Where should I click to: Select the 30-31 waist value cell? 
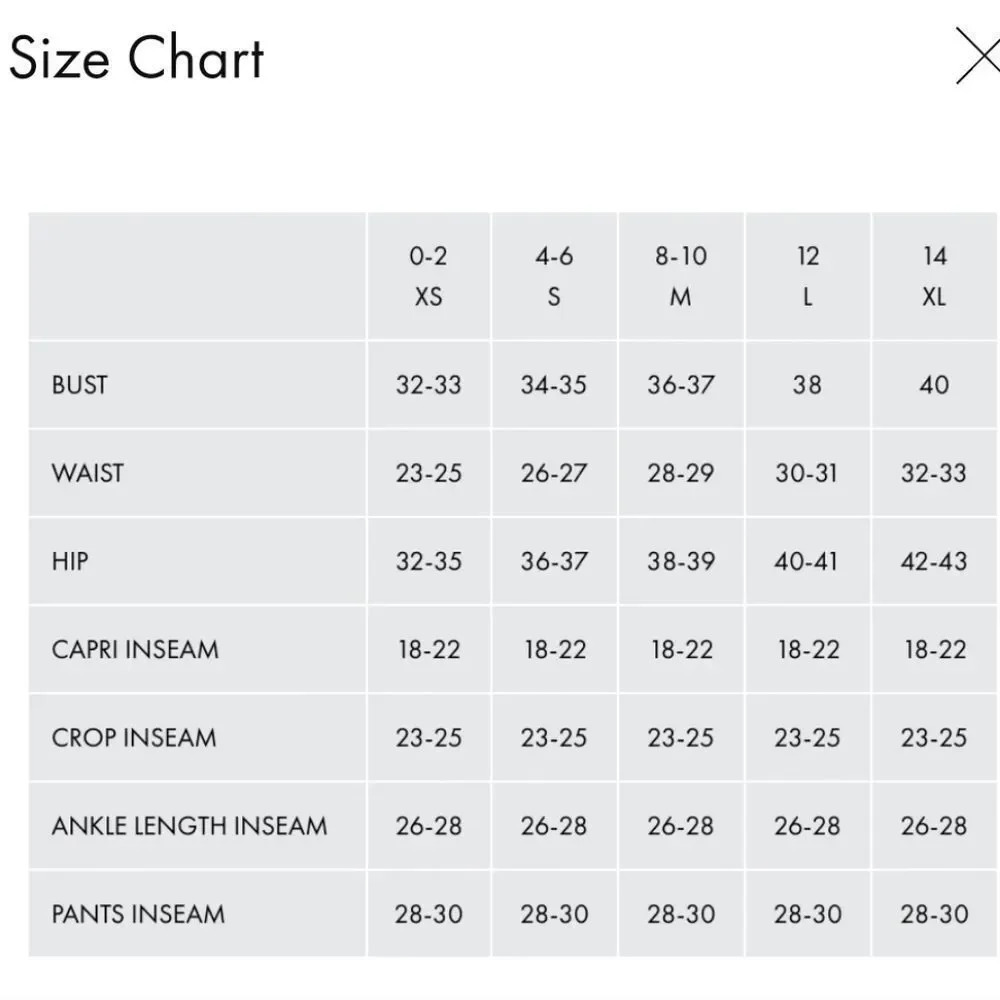pyautogui.click(x=808, y=473)
